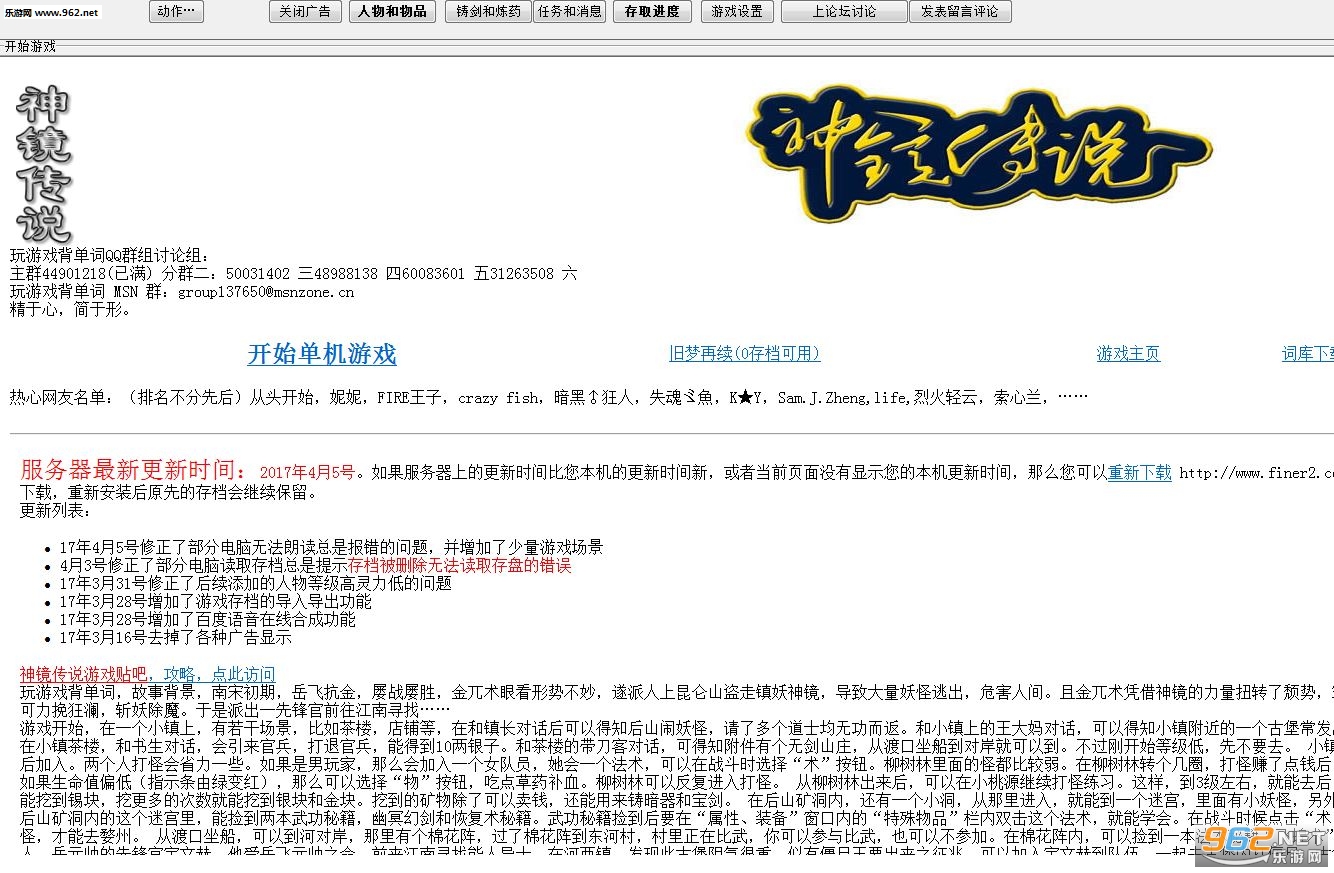
Task: Open 铸剑和炼药 from the toolbar
Action: click(x=488, y=12)
